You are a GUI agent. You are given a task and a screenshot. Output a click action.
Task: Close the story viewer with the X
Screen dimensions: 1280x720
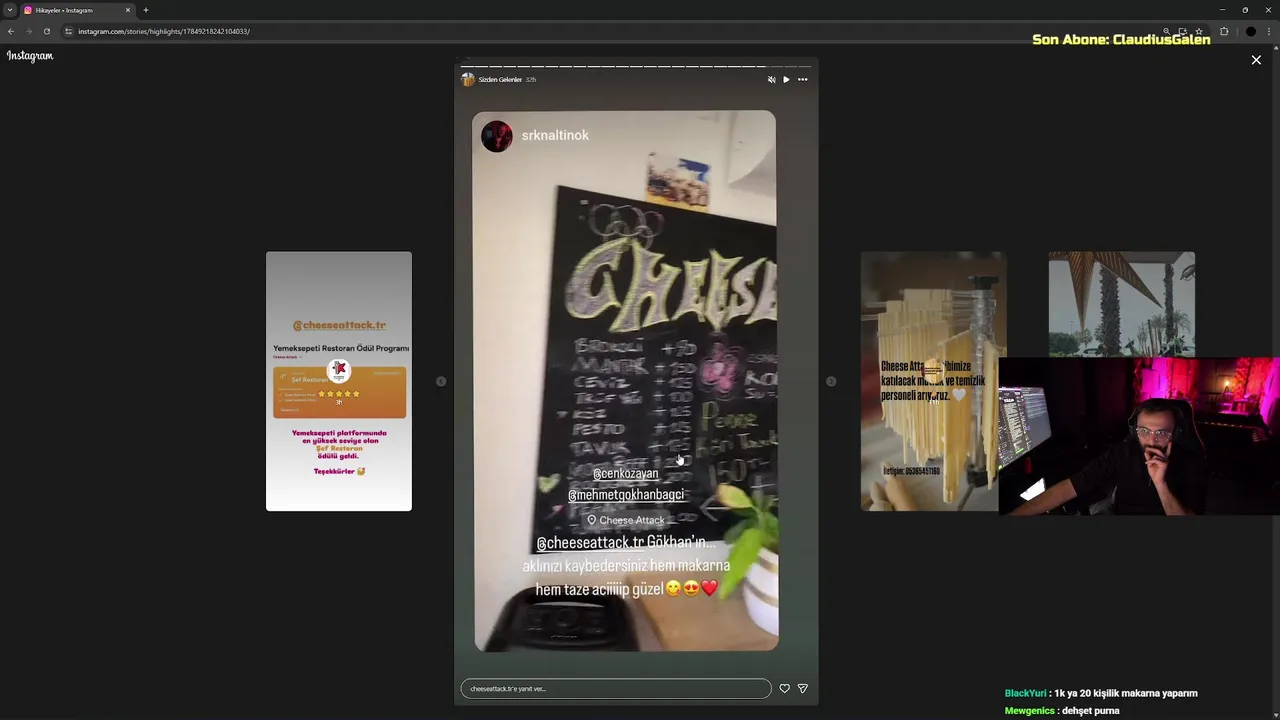coord(1256,60)
